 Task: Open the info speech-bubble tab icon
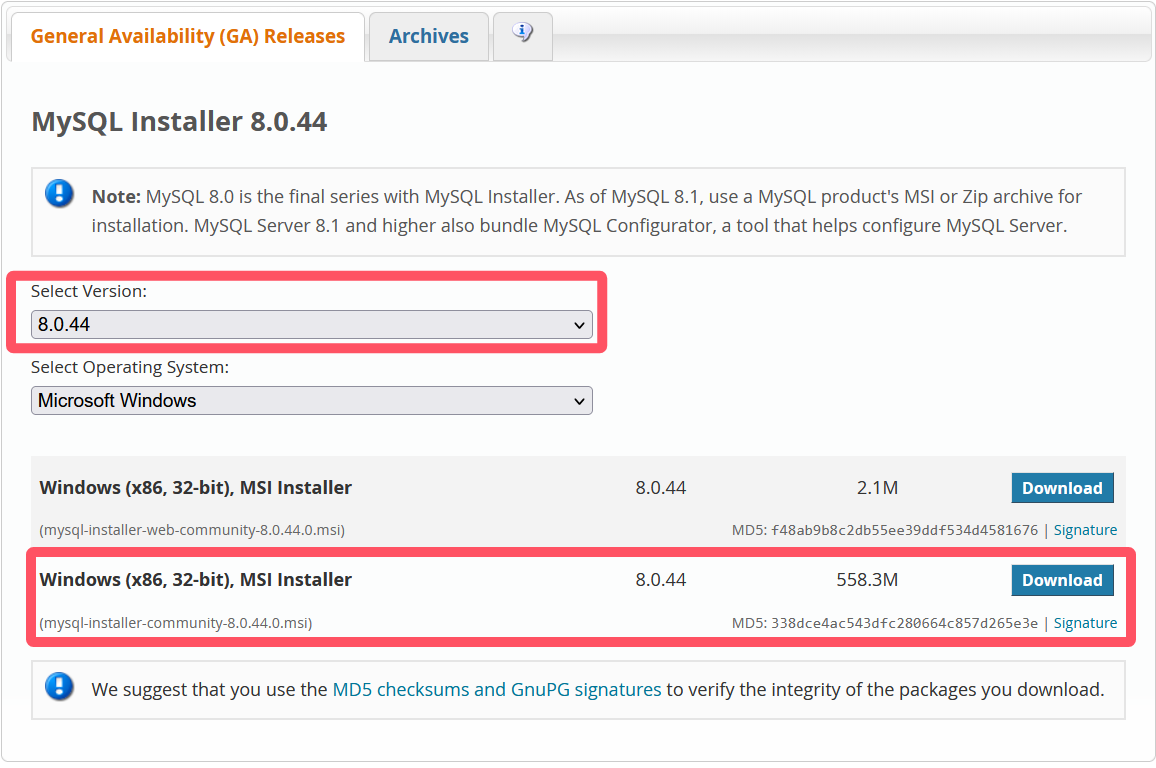click(x=522, y=32)
